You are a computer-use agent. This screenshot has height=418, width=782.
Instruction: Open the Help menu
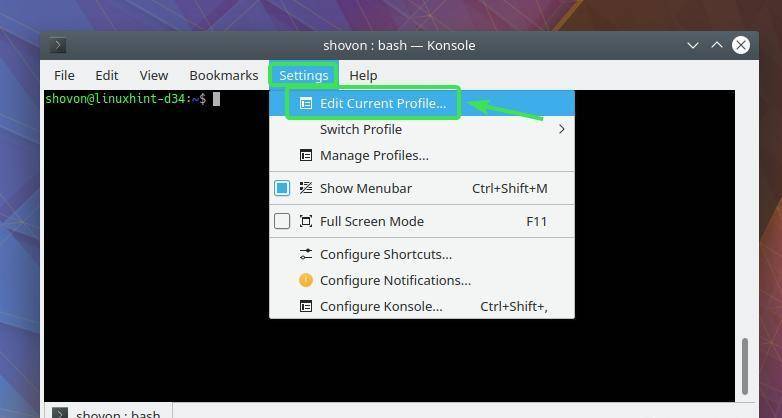pyautogui.click(x=363, y=75)
